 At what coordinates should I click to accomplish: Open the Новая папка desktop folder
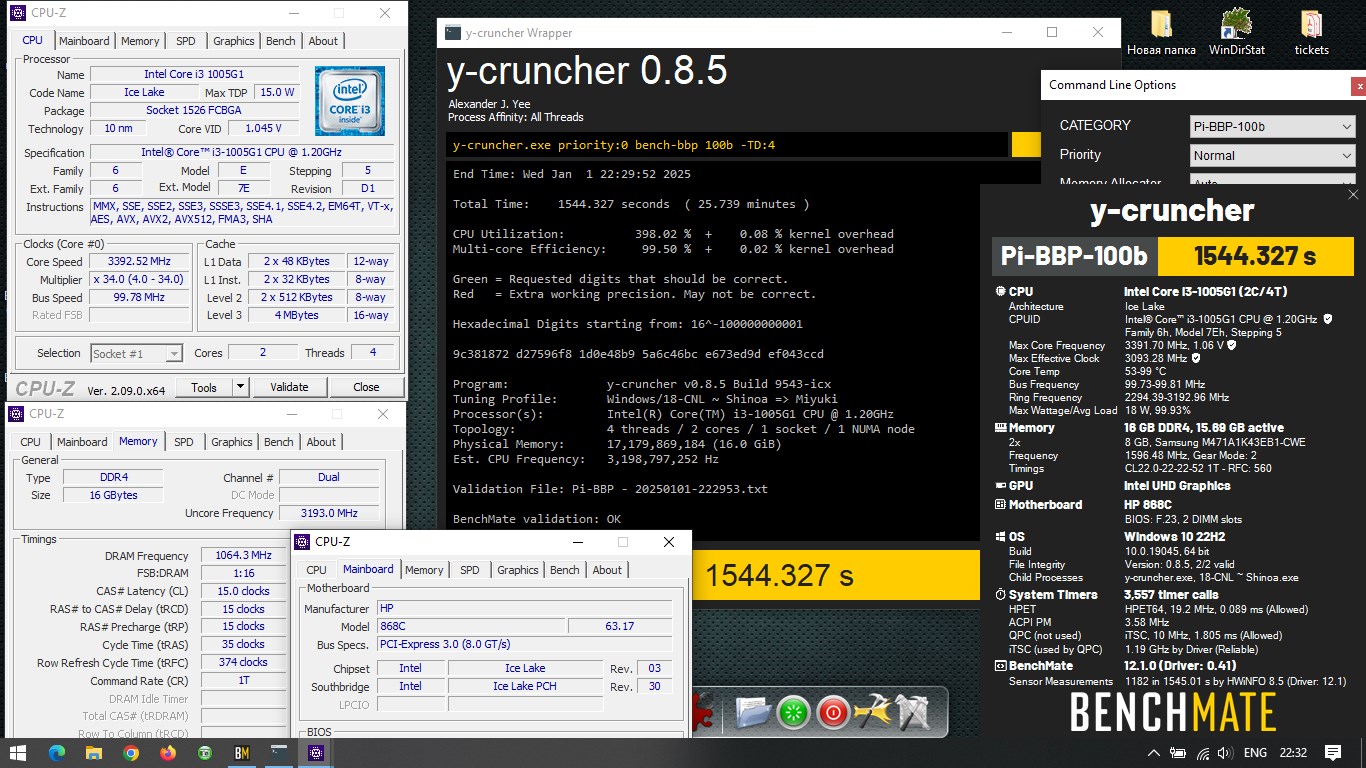[x=1161, y=33]
